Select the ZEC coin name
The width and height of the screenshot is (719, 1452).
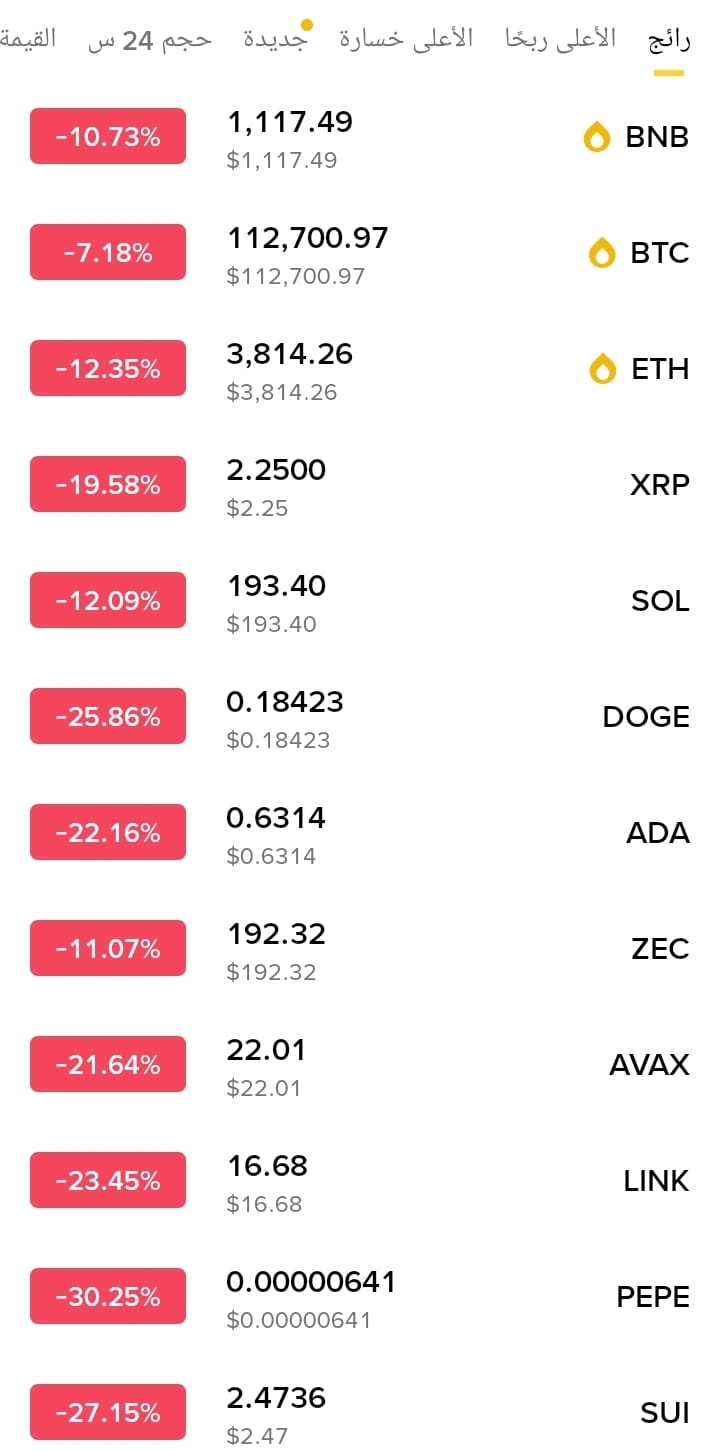[x=660, y=949]
